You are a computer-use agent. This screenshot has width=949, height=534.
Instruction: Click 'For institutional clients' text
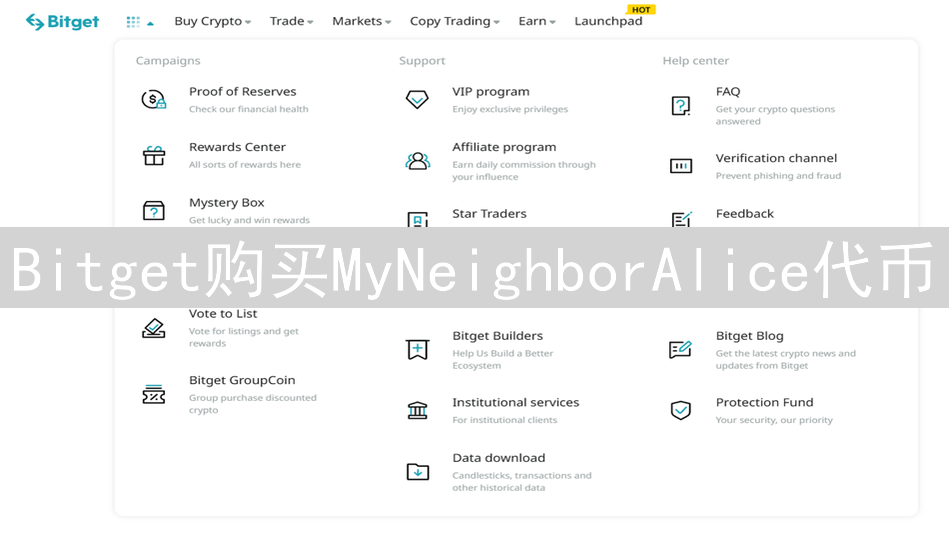point(505,420)
